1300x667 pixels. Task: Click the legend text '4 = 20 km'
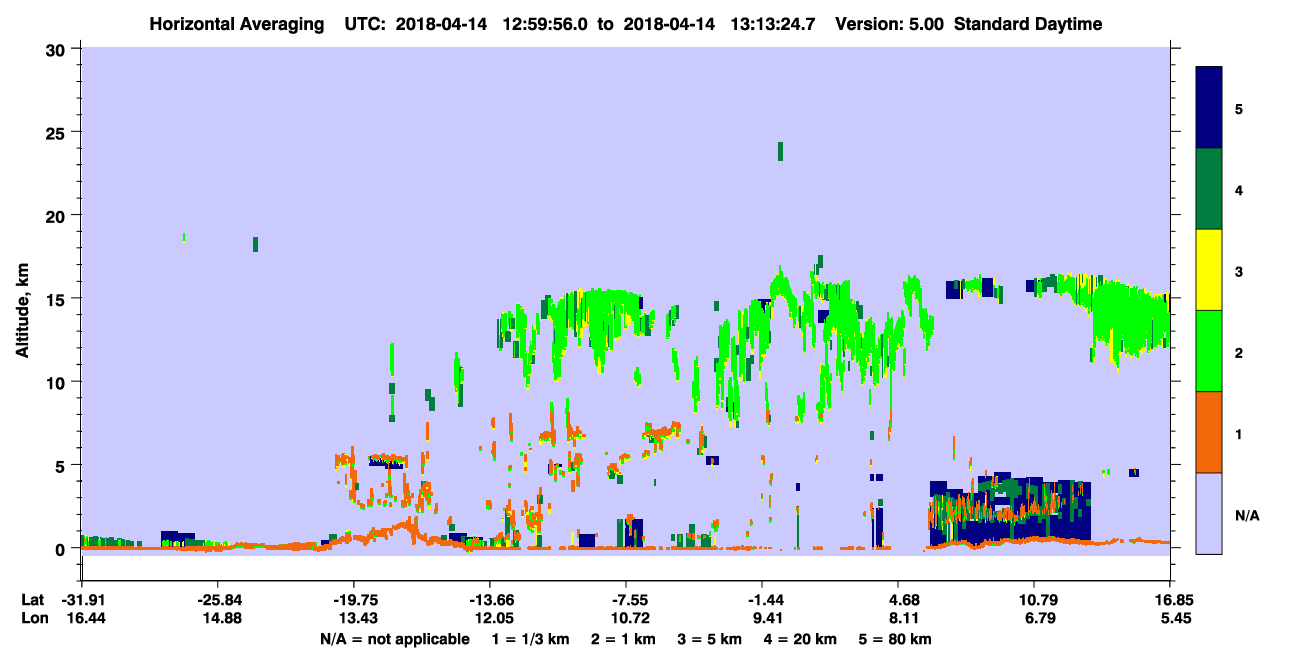799,639
